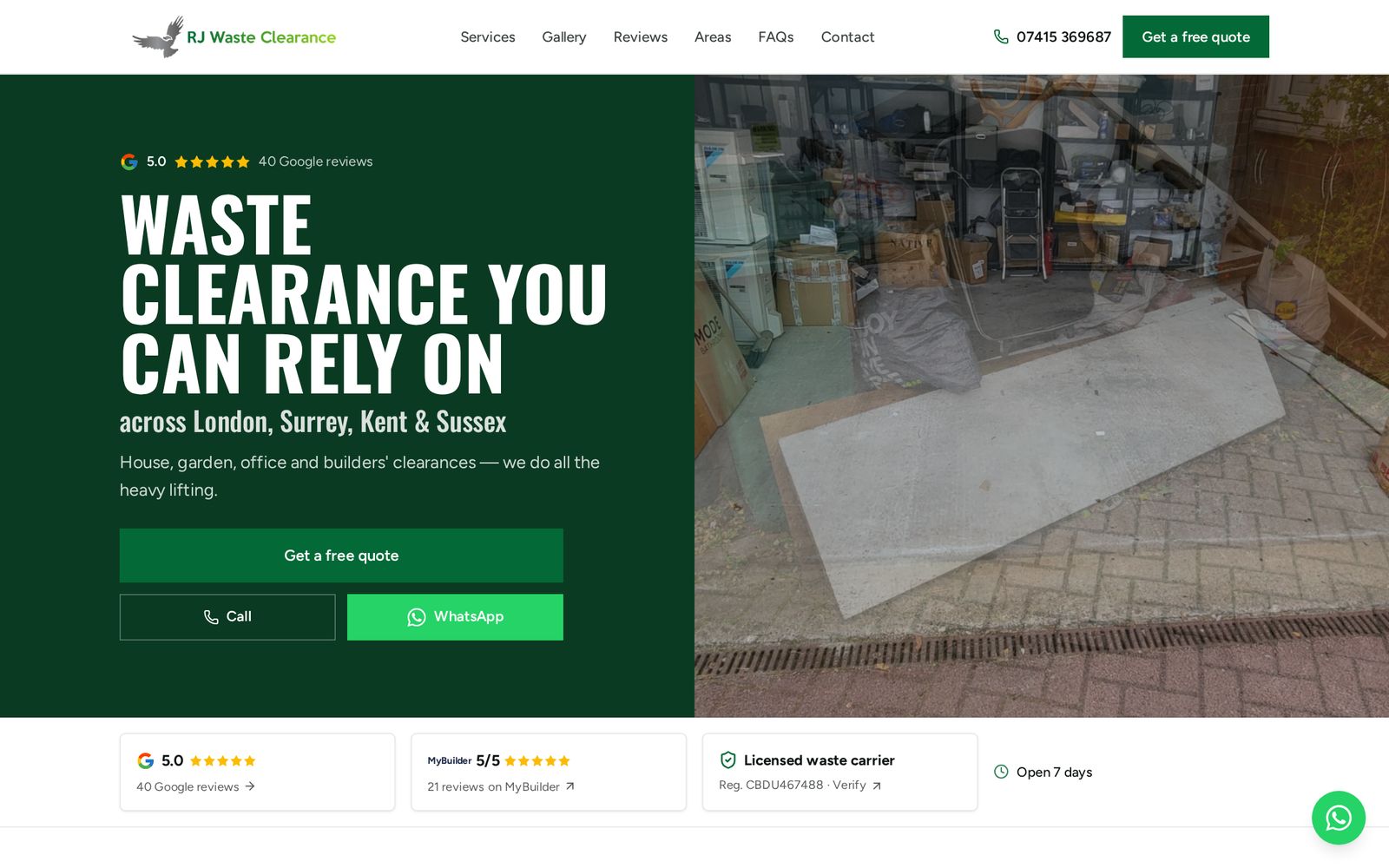Viewport: 1389px width, 868px height.
Task: Click the external arrow next to Verify
Action: 877,786
